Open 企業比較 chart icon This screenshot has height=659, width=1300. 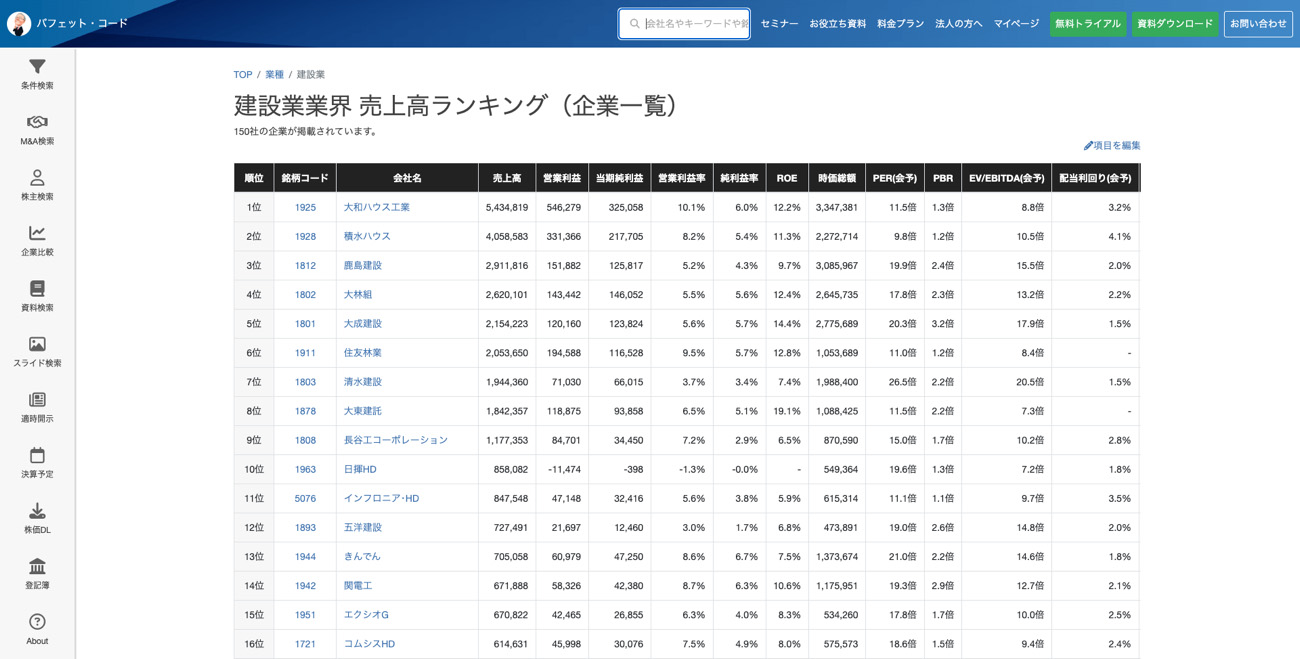(37, 233)
